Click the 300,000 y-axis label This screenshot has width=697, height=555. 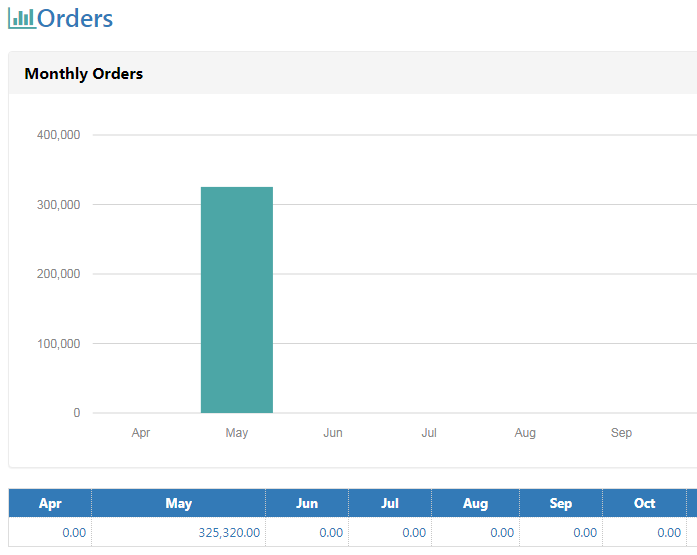click(x=59, y=205)
